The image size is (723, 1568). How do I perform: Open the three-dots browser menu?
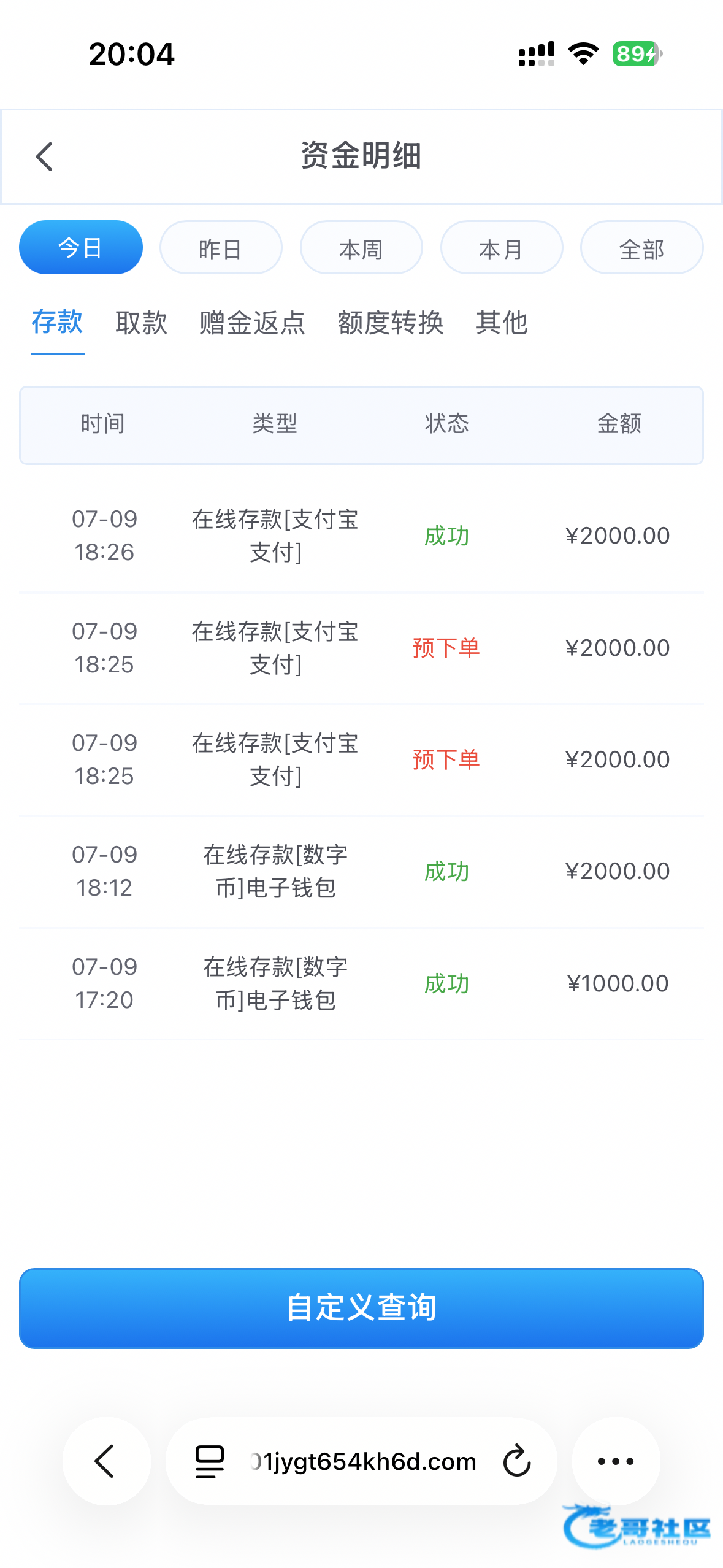click(x=616, y=1461)
